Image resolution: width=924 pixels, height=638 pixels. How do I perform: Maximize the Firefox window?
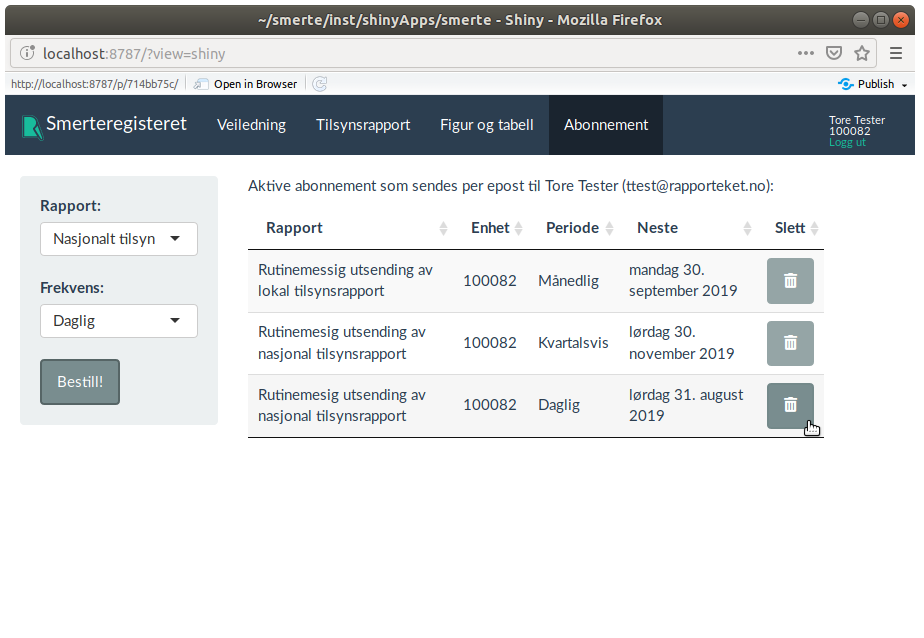pos(880,20)
